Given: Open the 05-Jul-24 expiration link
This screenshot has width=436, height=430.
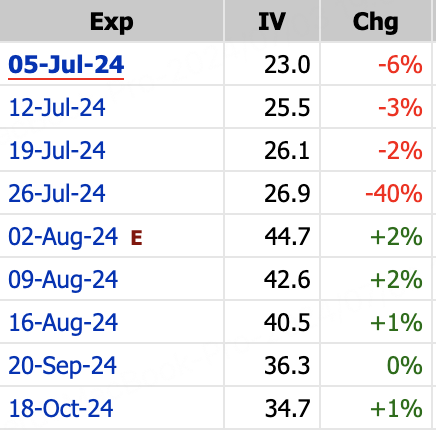Looking at the screenshot, I should [x=66, y=65].
